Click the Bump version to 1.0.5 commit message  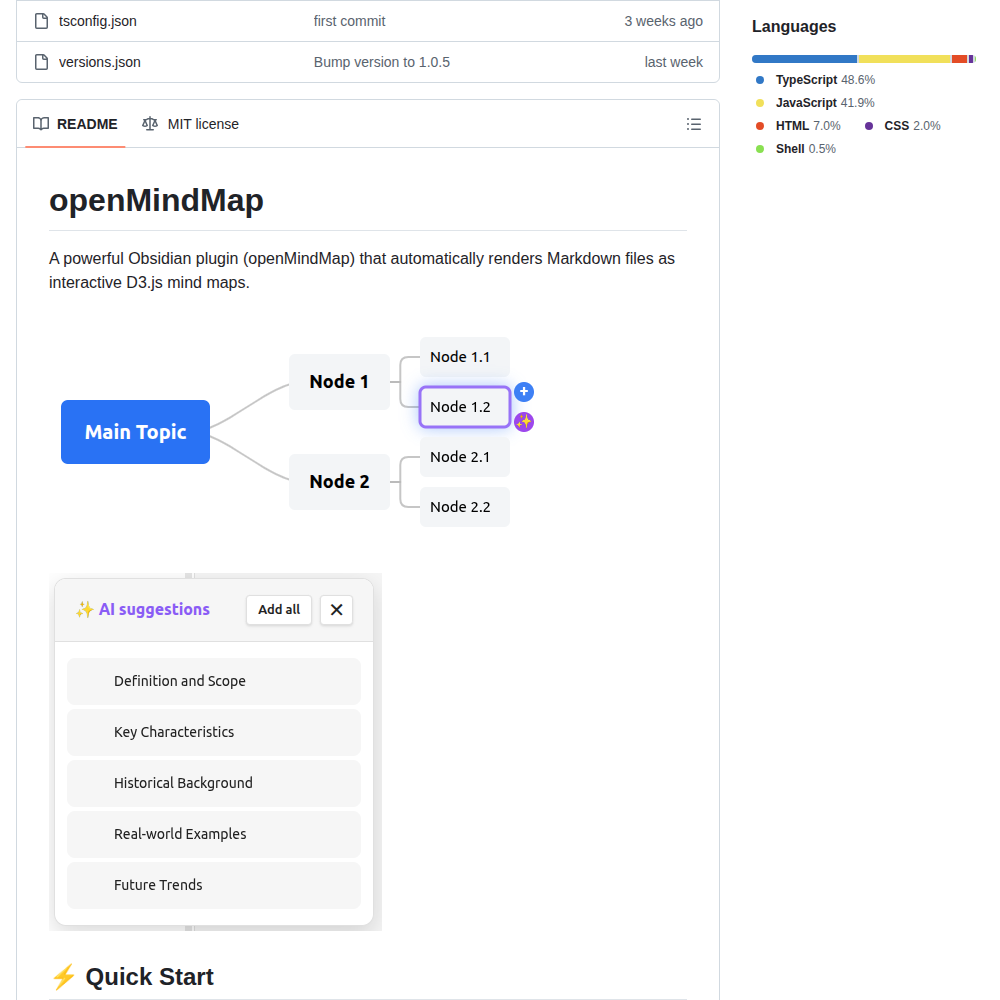coord(382,61)
